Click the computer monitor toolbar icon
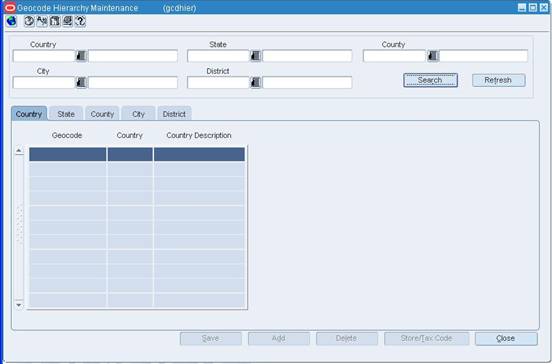552x364 pixels. (x=67, y=21)
